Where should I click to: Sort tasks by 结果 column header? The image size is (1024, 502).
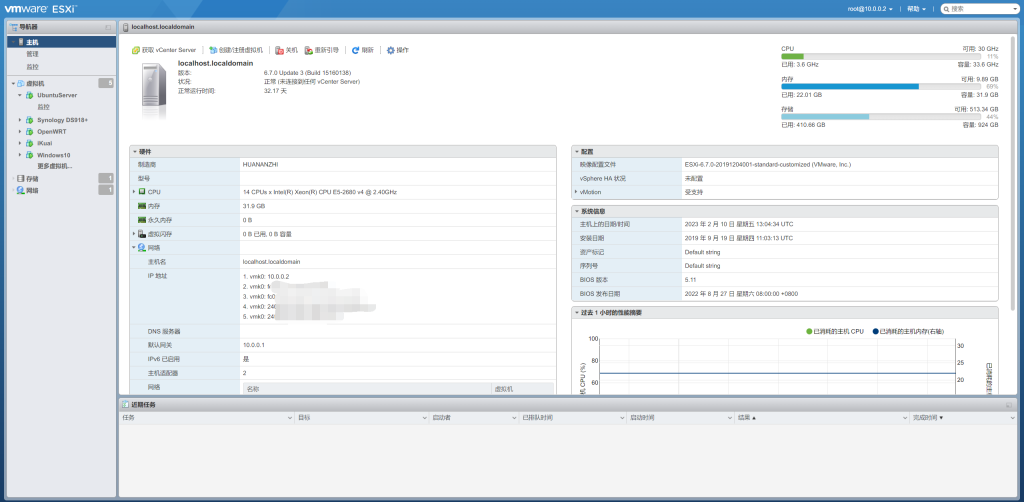(x=822, y=417)
